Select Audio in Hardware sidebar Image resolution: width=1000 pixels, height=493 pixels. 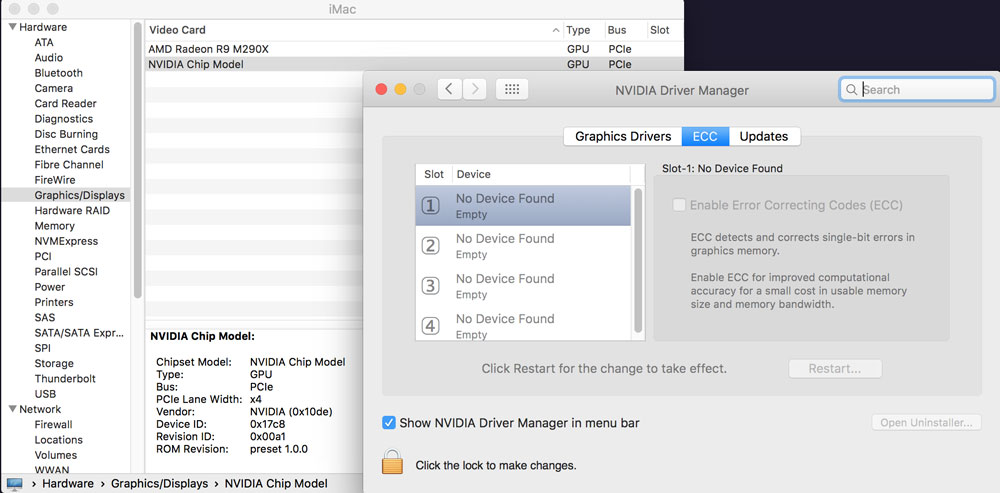[x=48, y=57]
